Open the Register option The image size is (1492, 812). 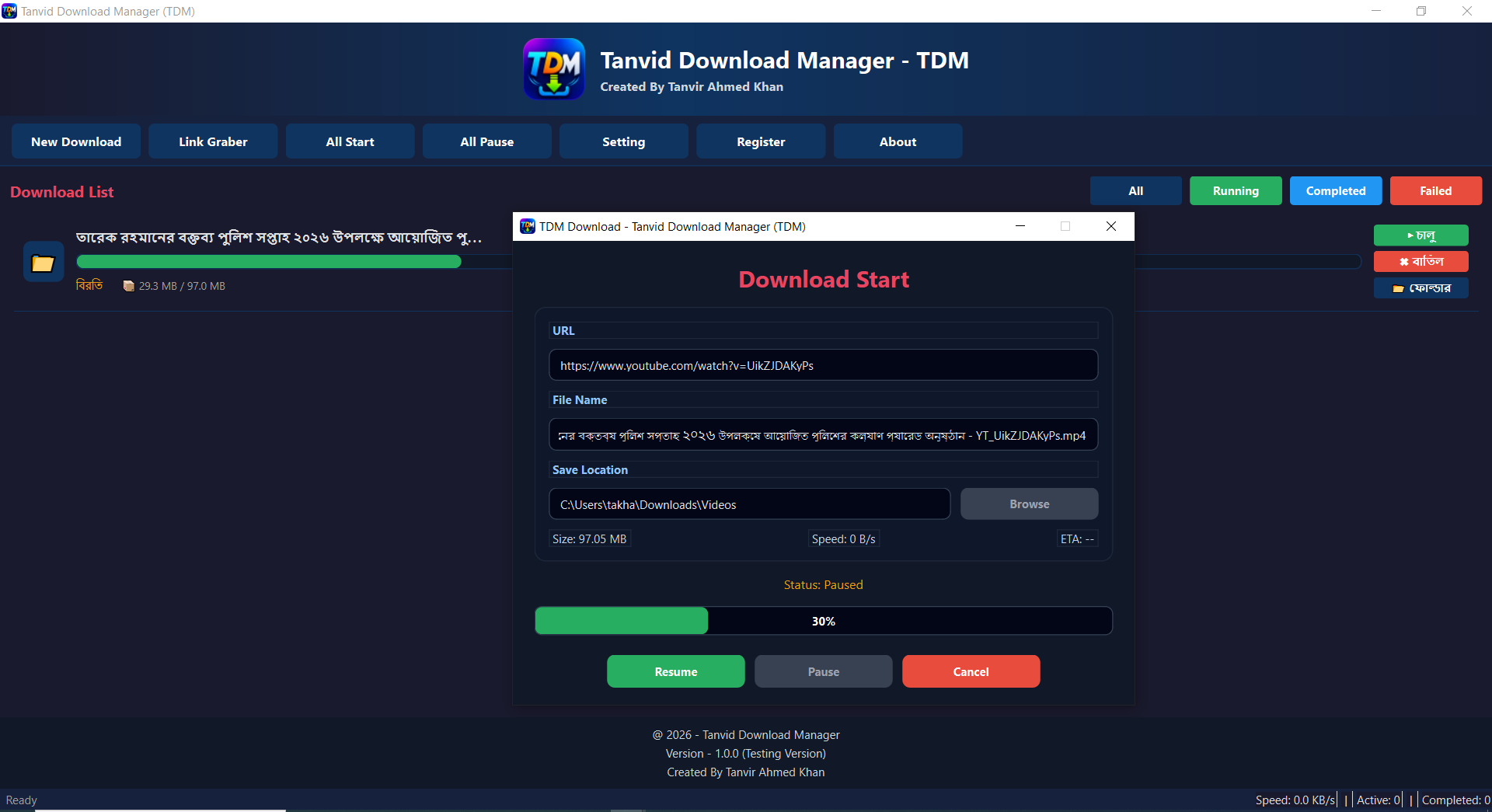761,141
